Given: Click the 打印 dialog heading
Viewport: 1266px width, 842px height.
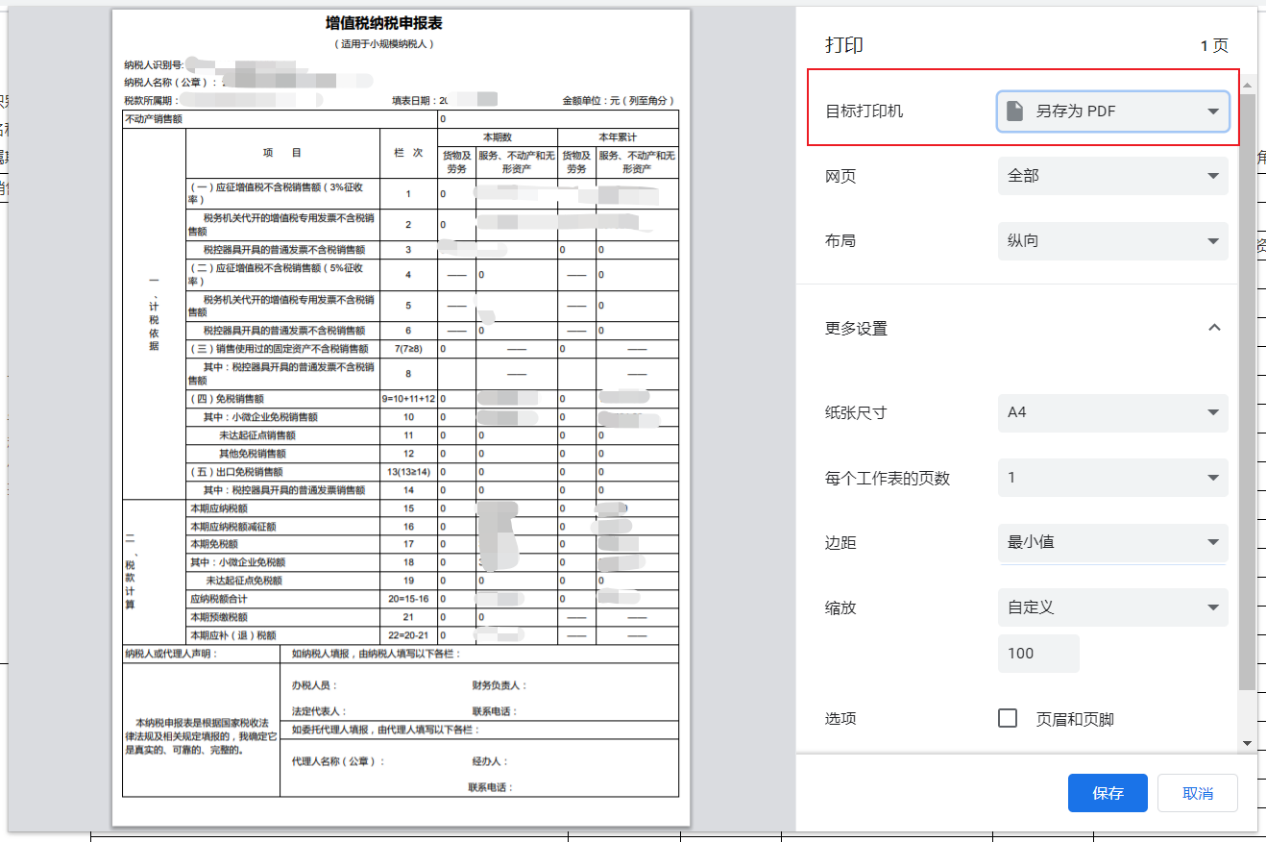Looking at the screenshot, I should [x=844, y=45].
